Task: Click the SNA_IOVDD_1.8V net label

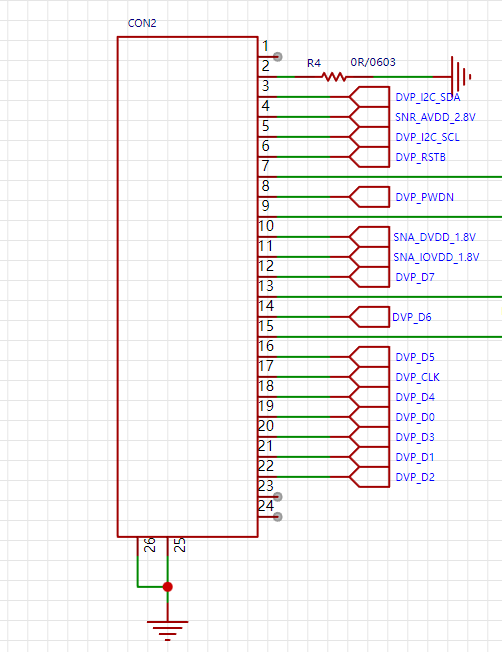Action: [436, 257]
